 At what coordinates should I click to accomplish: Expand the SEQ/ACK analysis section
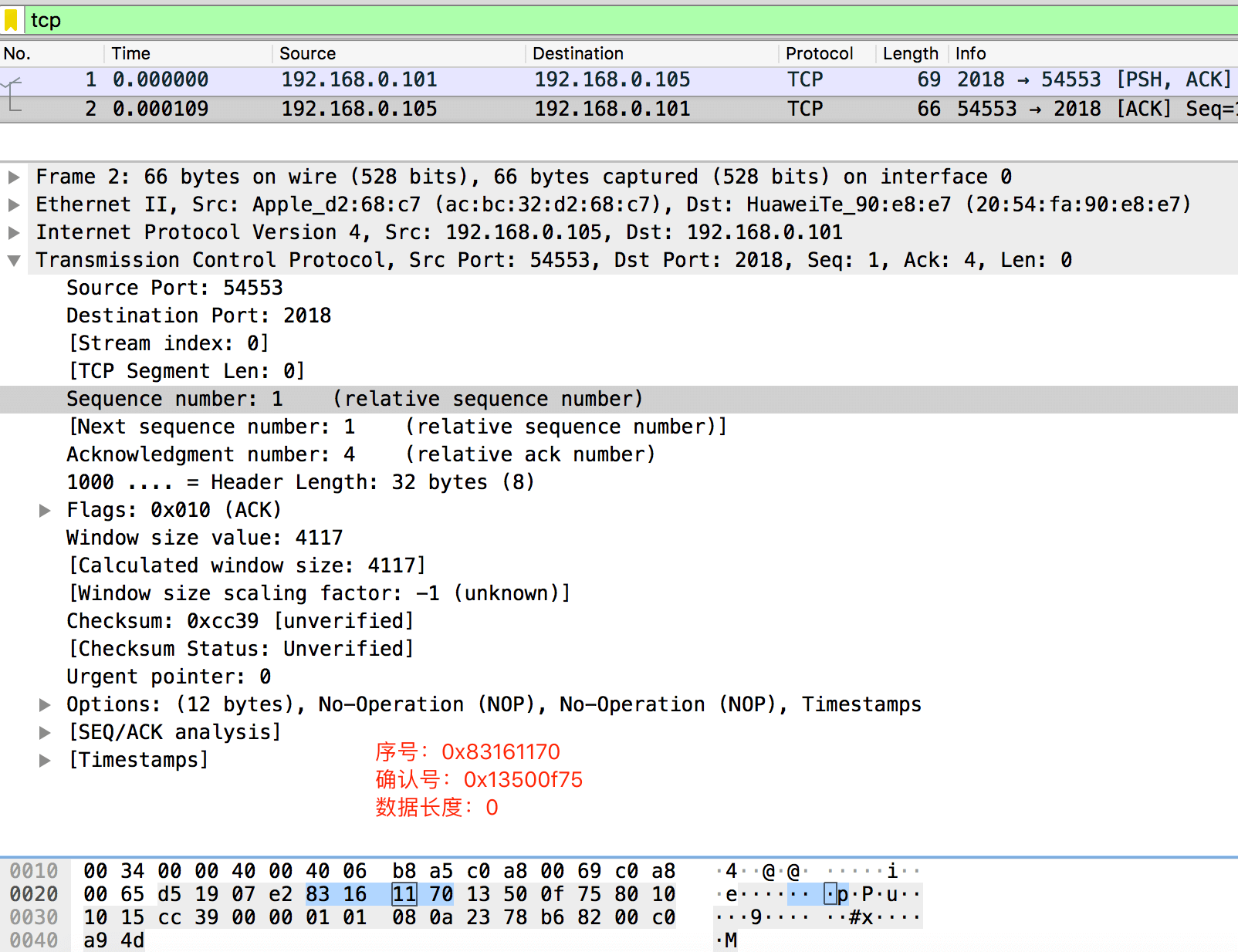(46, 733)
